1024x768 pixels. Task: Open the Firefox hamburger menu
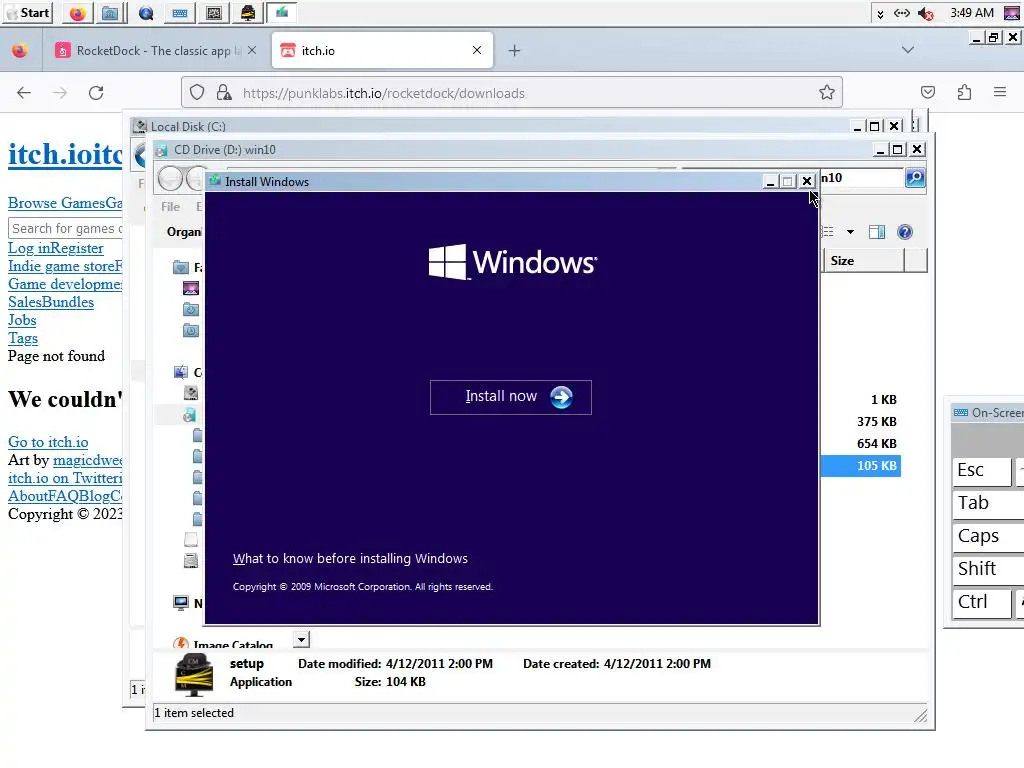1000,93
